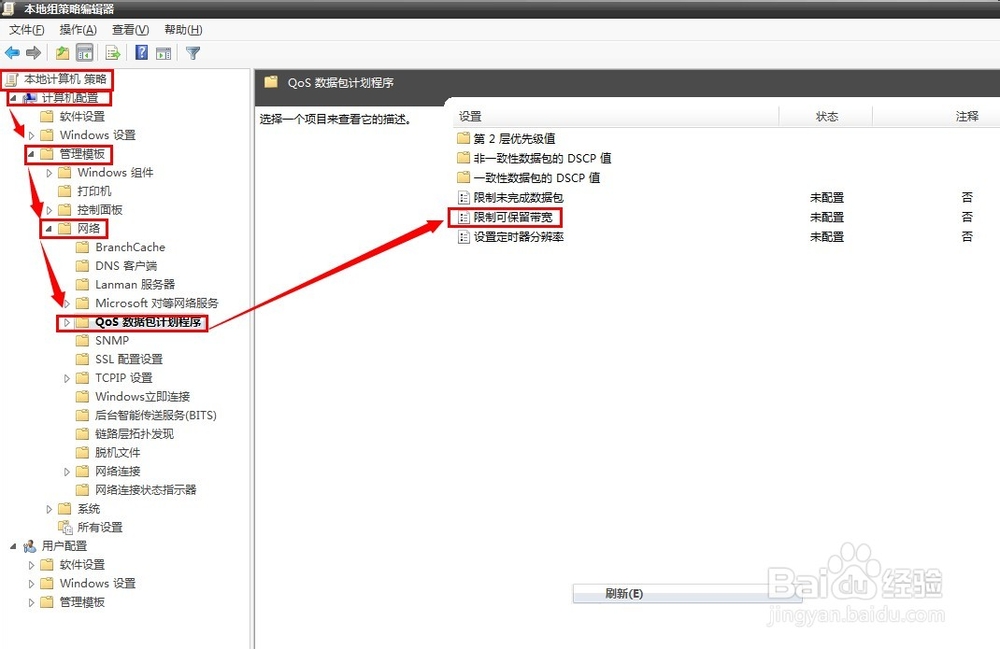The height and width of the screenshot is (649, 1000).
Task: Toggle the Show/Hide Console Tree icon
Action: coord(84,53)
